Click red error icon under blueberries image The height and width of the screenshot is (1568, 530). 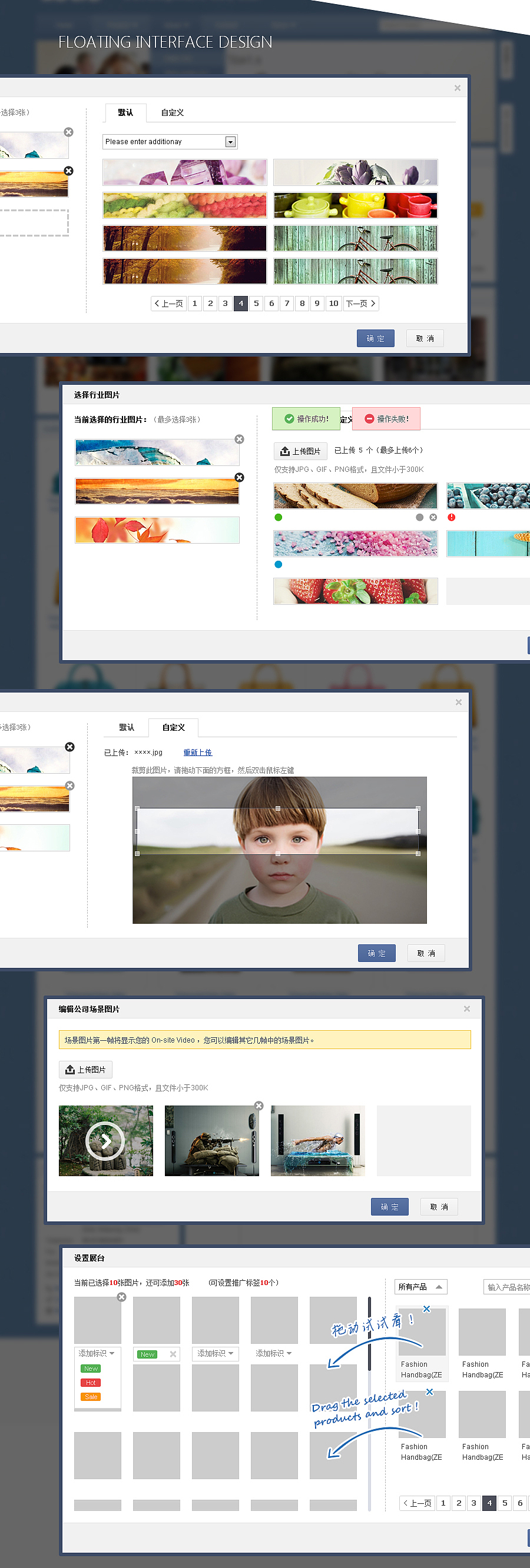pos(452,517)
